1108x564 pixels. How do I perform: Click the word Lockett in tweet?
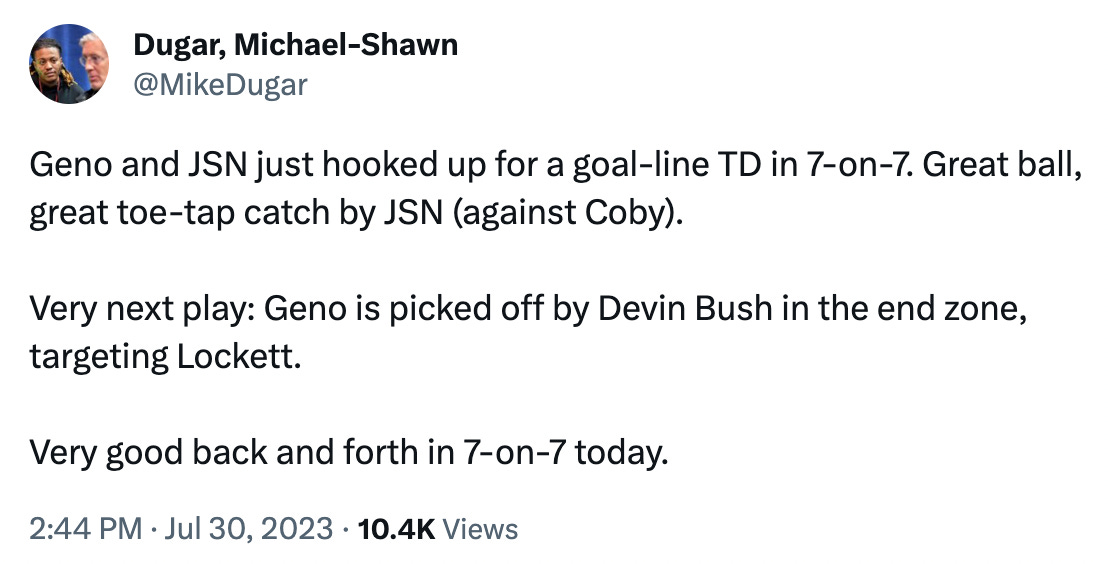[x=238, y=357]
